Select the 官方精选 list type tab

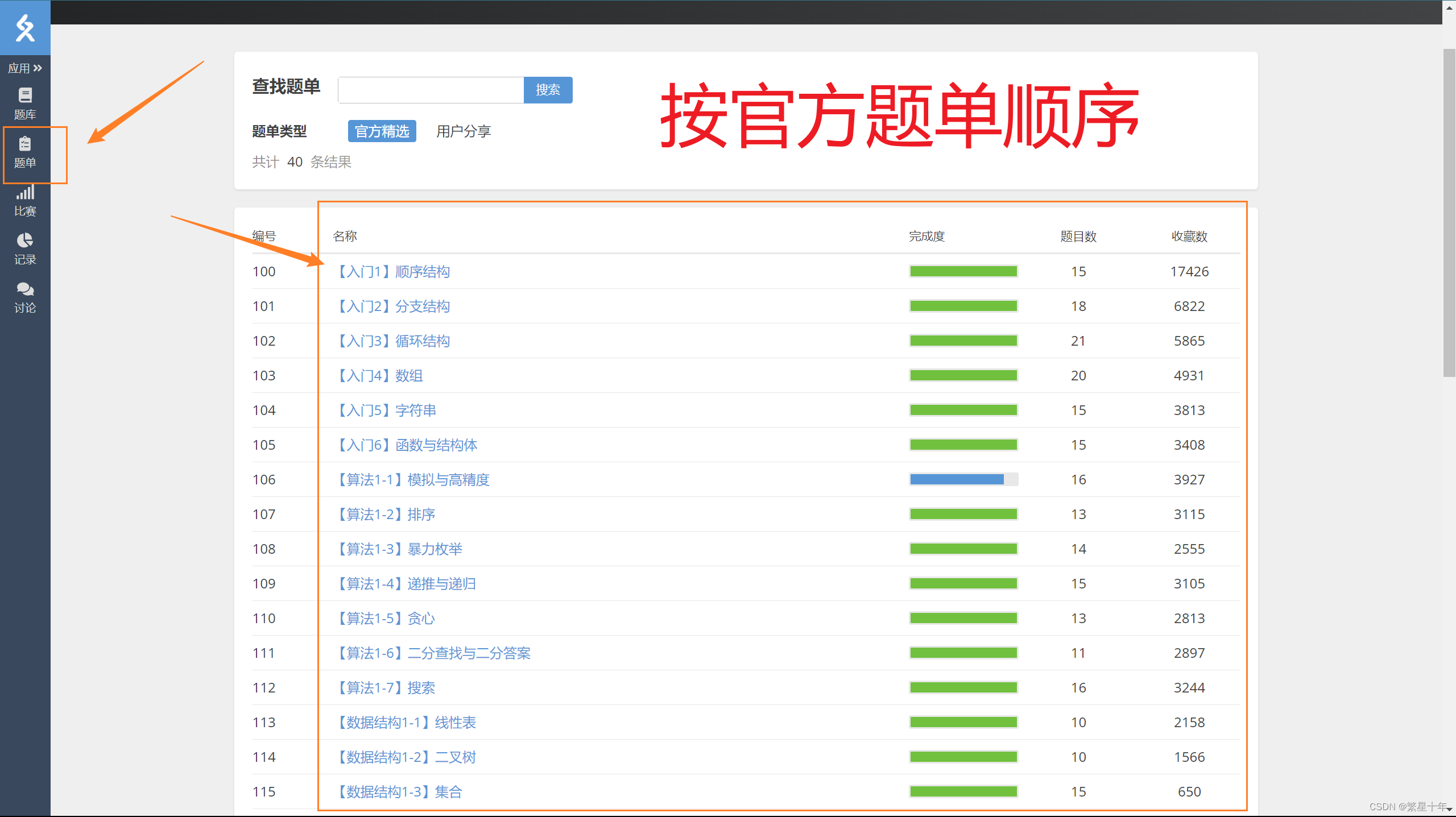[382, 131]
